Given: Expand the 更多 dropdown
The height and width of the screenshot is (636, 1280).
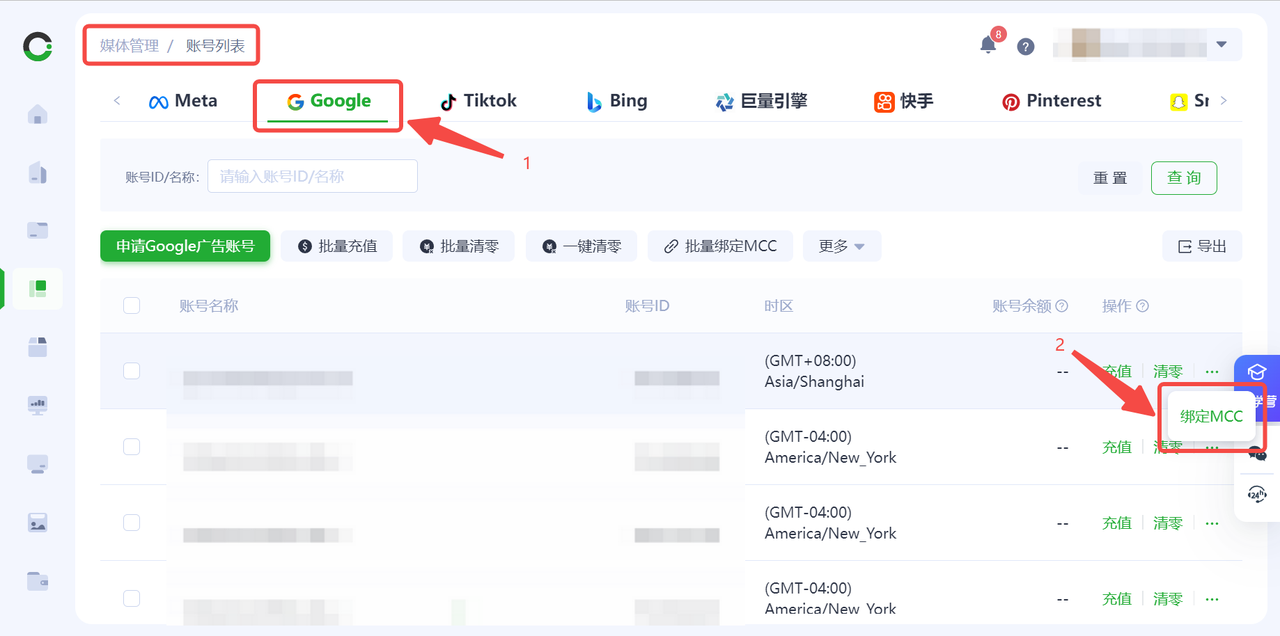Looking at the screenshot, I should click(841, 246).
